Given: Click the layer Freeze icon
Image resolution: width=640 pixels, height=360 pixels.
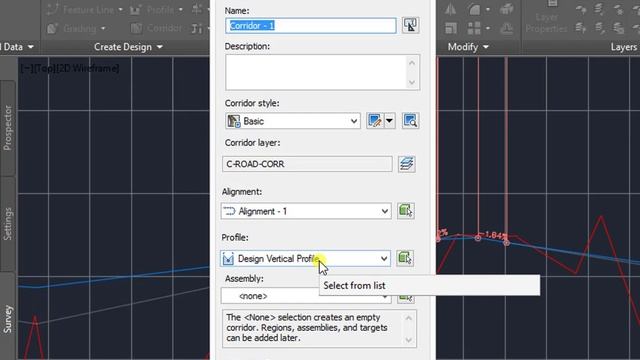Looking at the screenshot, I should (619, 10).
